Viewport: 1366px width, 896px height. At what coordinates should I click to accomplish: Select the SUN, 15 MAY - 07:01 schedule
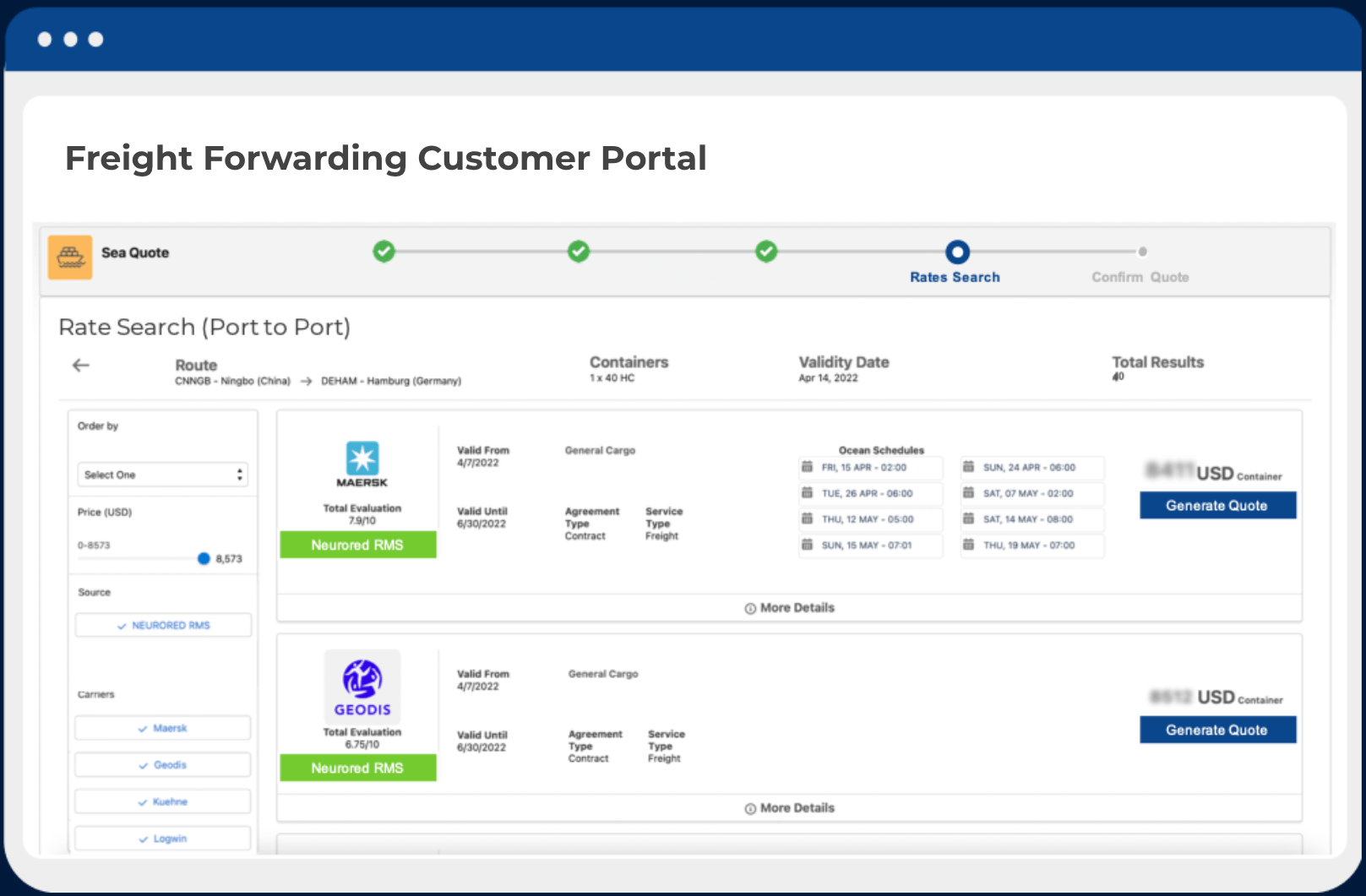(870, 546)
